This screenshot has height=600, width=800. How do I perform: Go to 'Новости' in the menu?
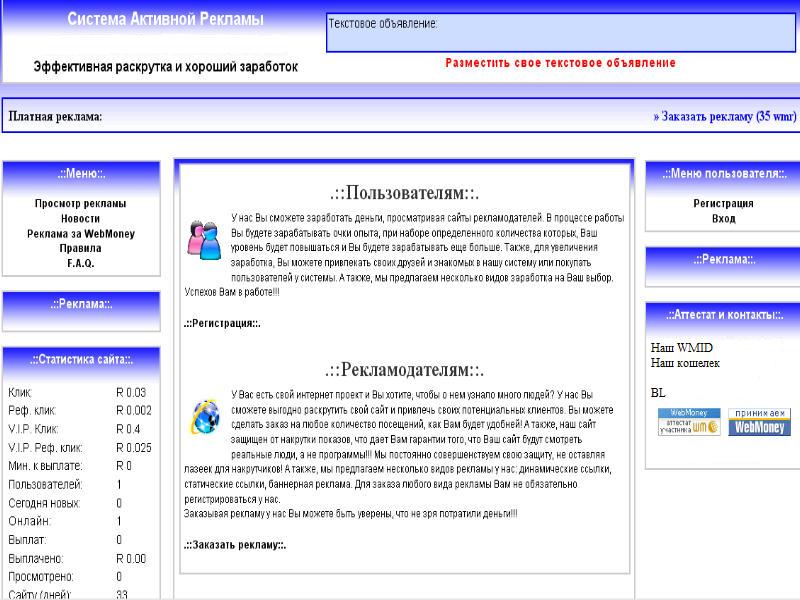tap(81, 219)
